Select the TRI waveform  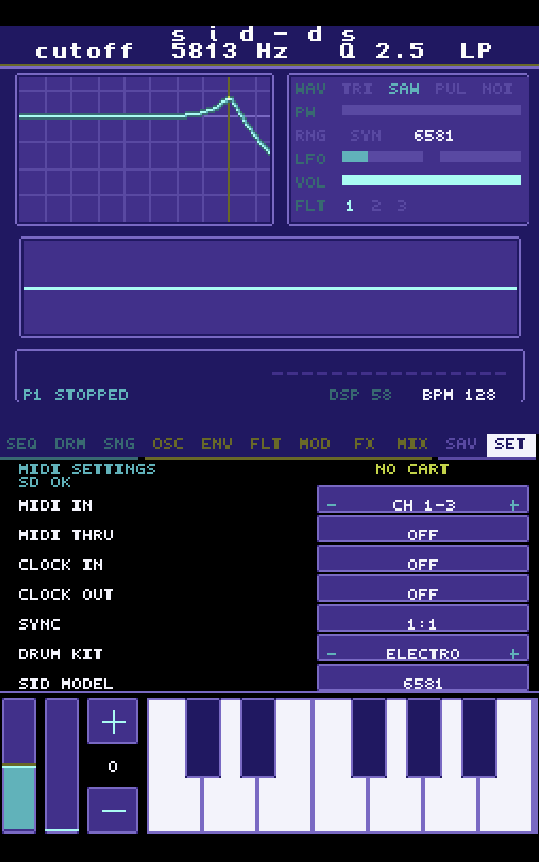click(357, 89)
